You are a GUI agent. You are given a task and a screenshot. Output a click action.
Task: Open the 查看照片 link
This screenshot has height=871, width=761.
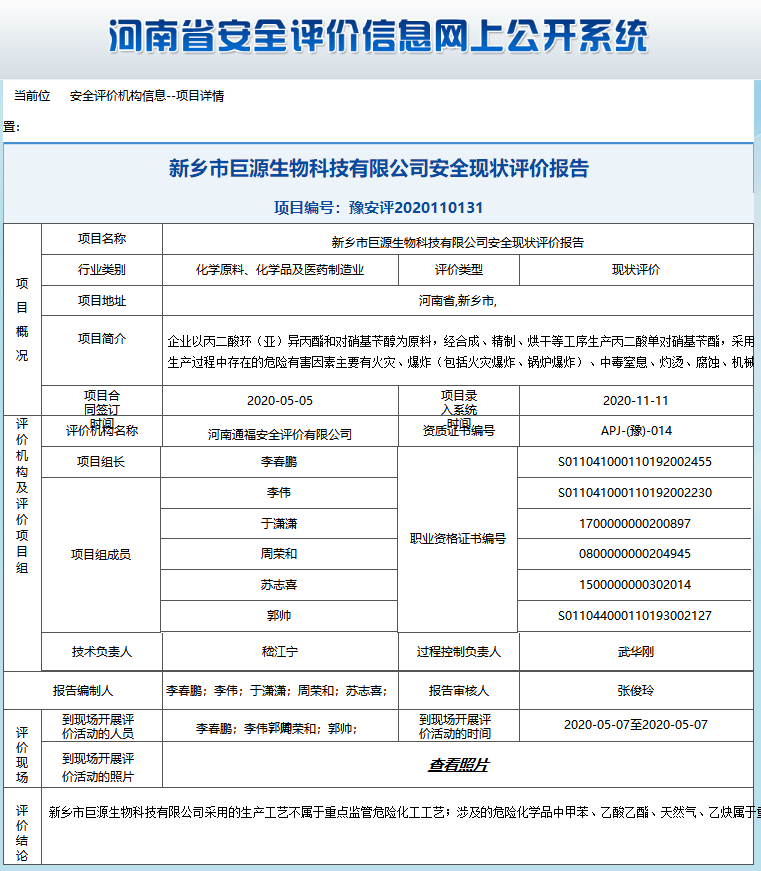point(458,765)
